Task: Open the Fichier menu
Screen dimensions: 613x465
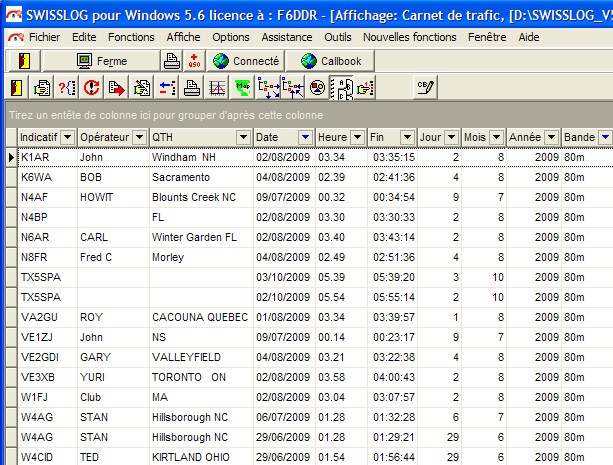Action: click(x=44, y=37)
